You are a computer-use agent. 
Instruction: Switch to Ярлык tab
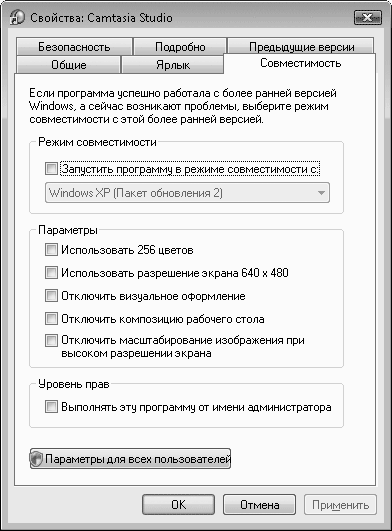pos(173,65)
